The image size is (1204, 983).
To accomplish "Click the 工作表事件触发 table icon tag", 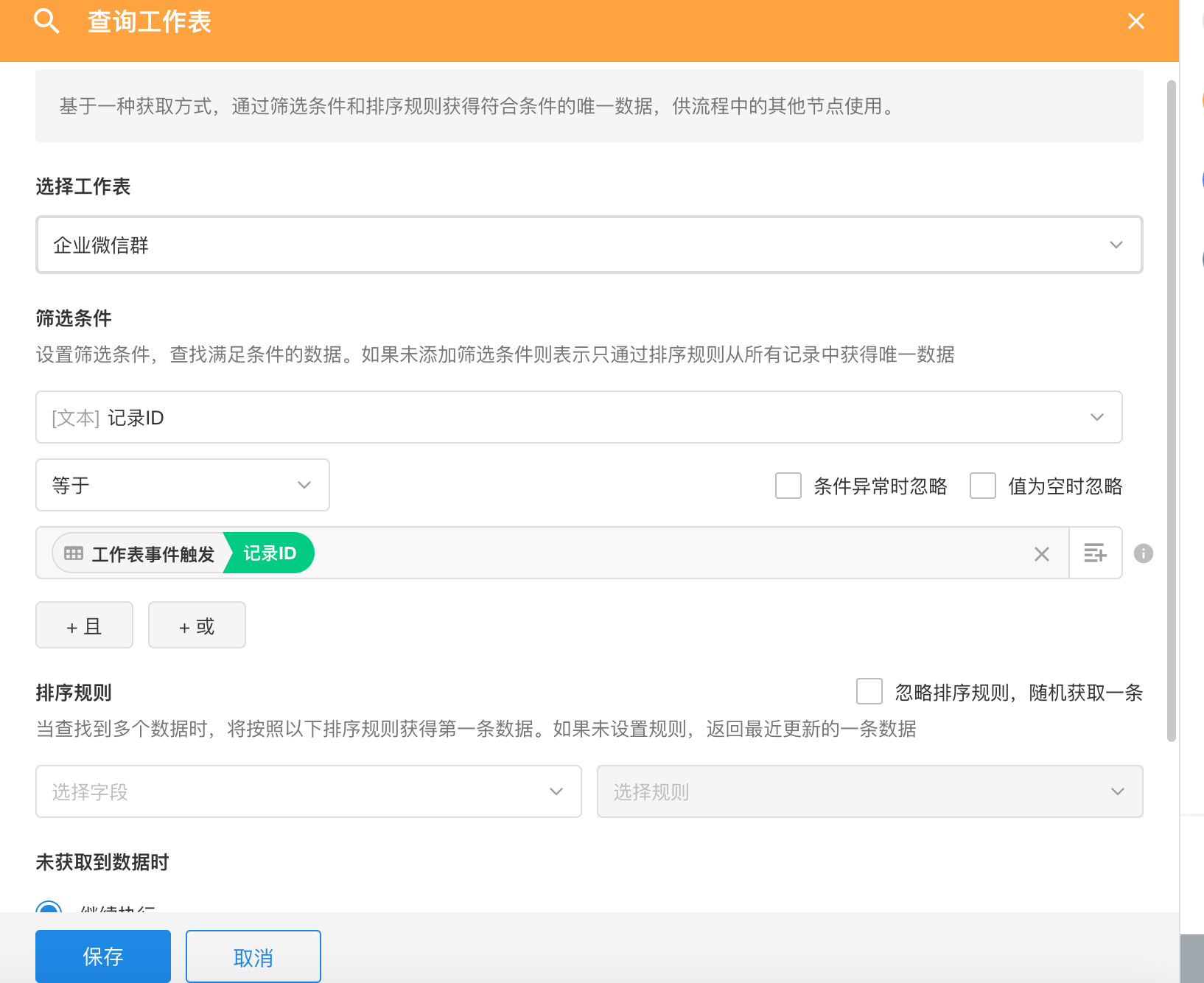I will (x=140, y=553).
